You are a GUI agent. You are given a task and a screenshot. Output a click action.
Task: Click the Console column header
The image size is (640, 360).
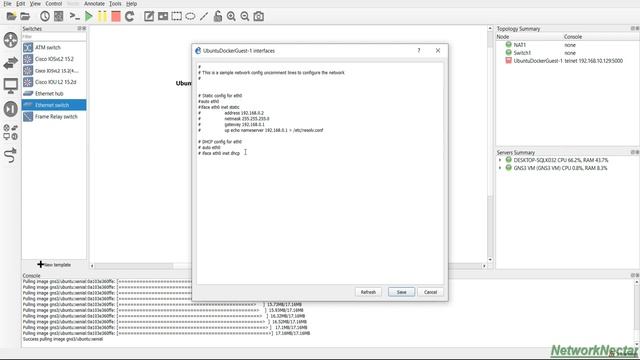tap(601, 37)
